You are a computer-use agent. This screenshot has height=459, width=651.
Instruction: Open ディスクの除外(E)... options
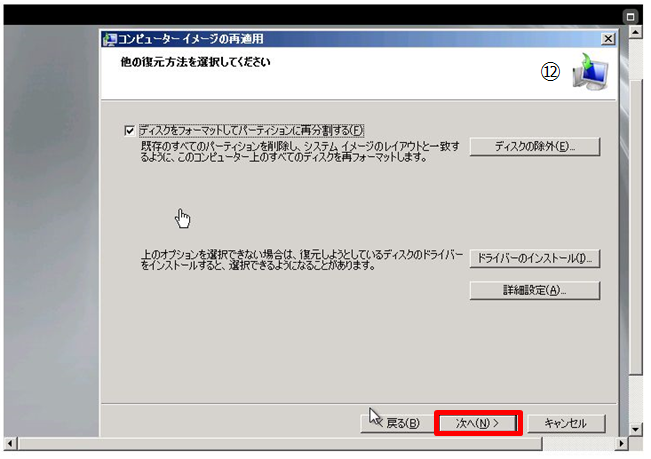tap(534, 147)
